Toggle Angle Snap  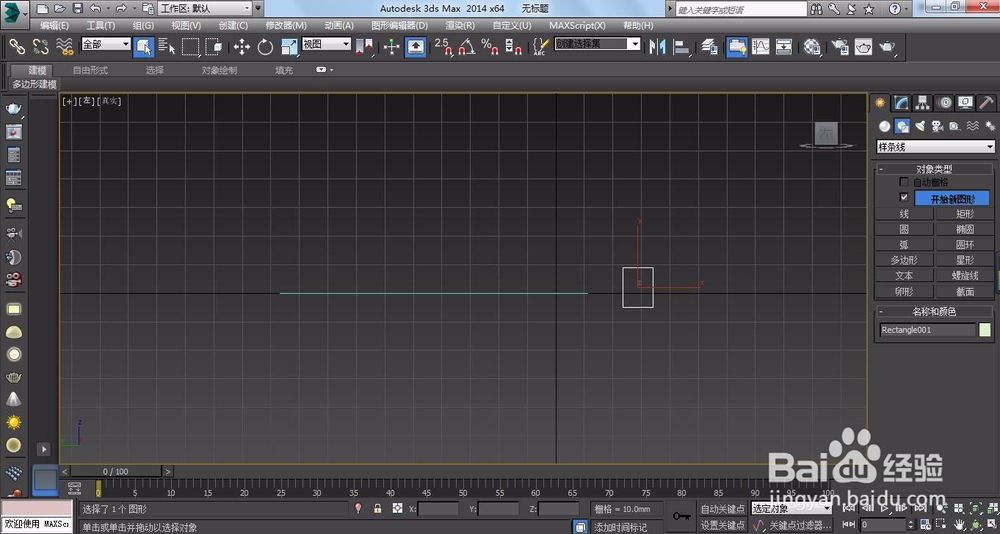pos(467,47)
